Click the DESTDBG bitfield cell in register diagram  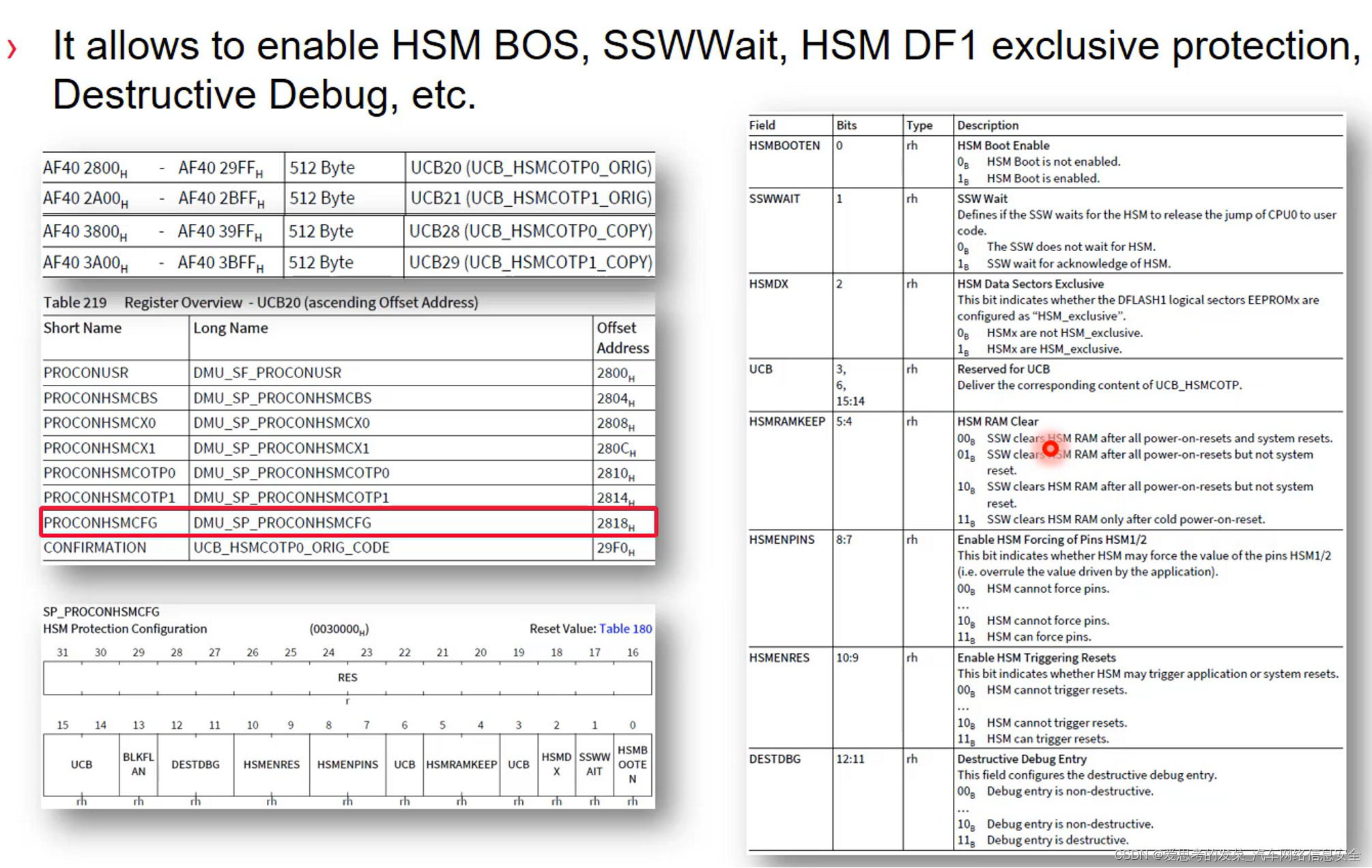tap(195, 764)
